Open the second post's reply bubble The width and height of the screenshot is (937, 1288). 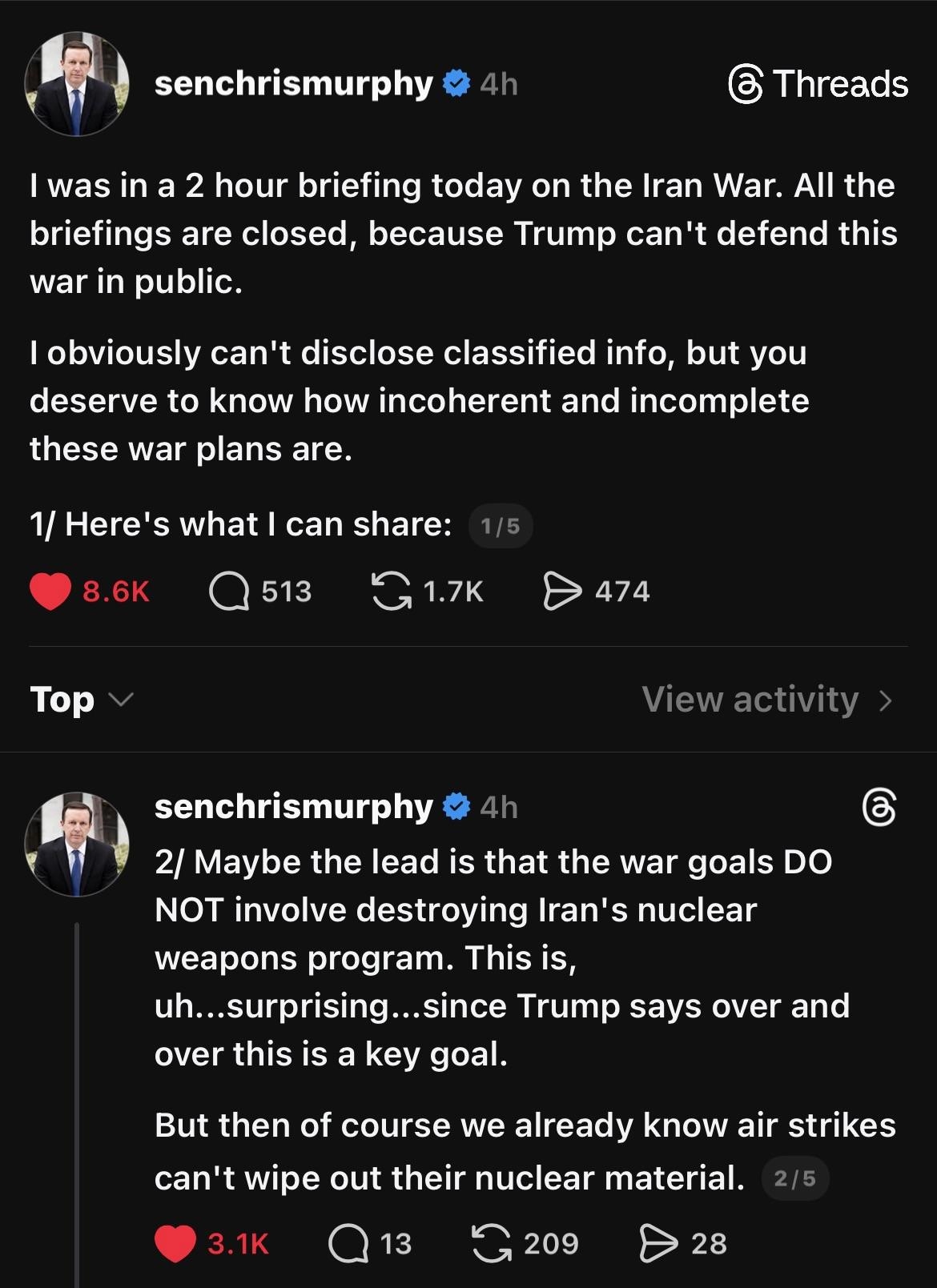[348, 1243]
